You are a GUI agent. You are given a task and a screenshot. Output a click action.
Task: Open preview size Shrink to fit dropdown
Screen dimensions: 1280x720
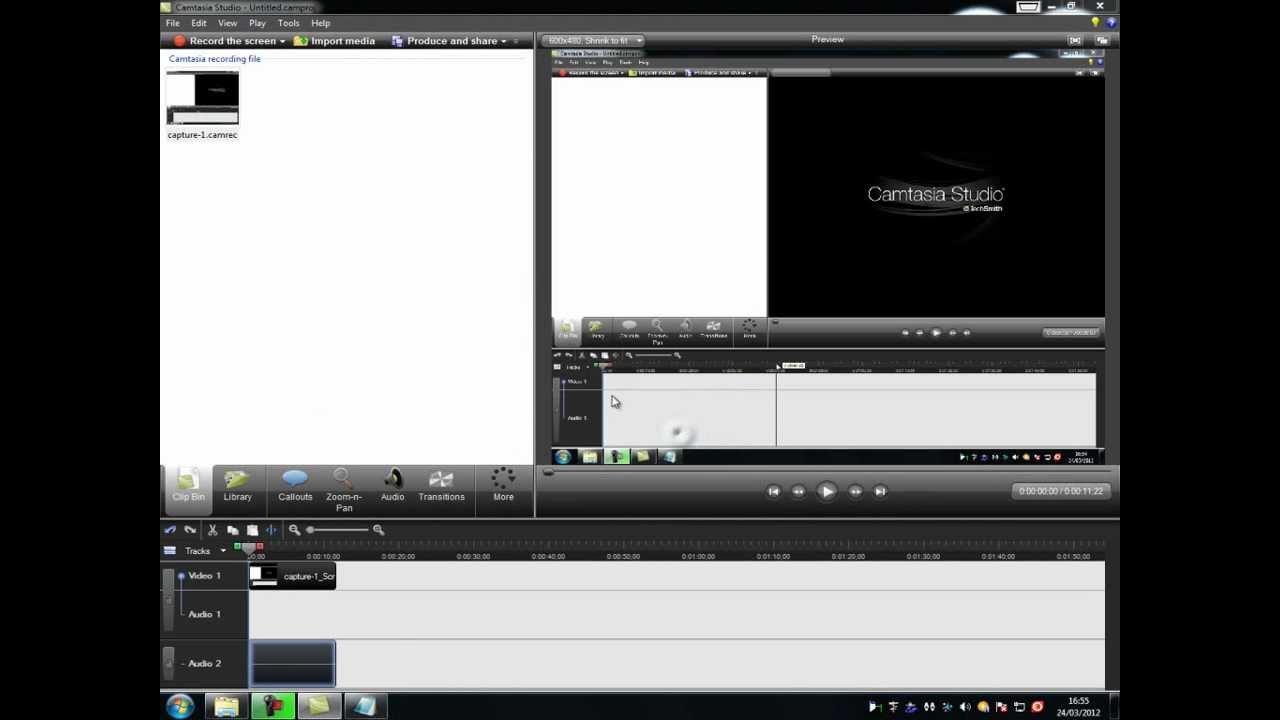(594, 41)
